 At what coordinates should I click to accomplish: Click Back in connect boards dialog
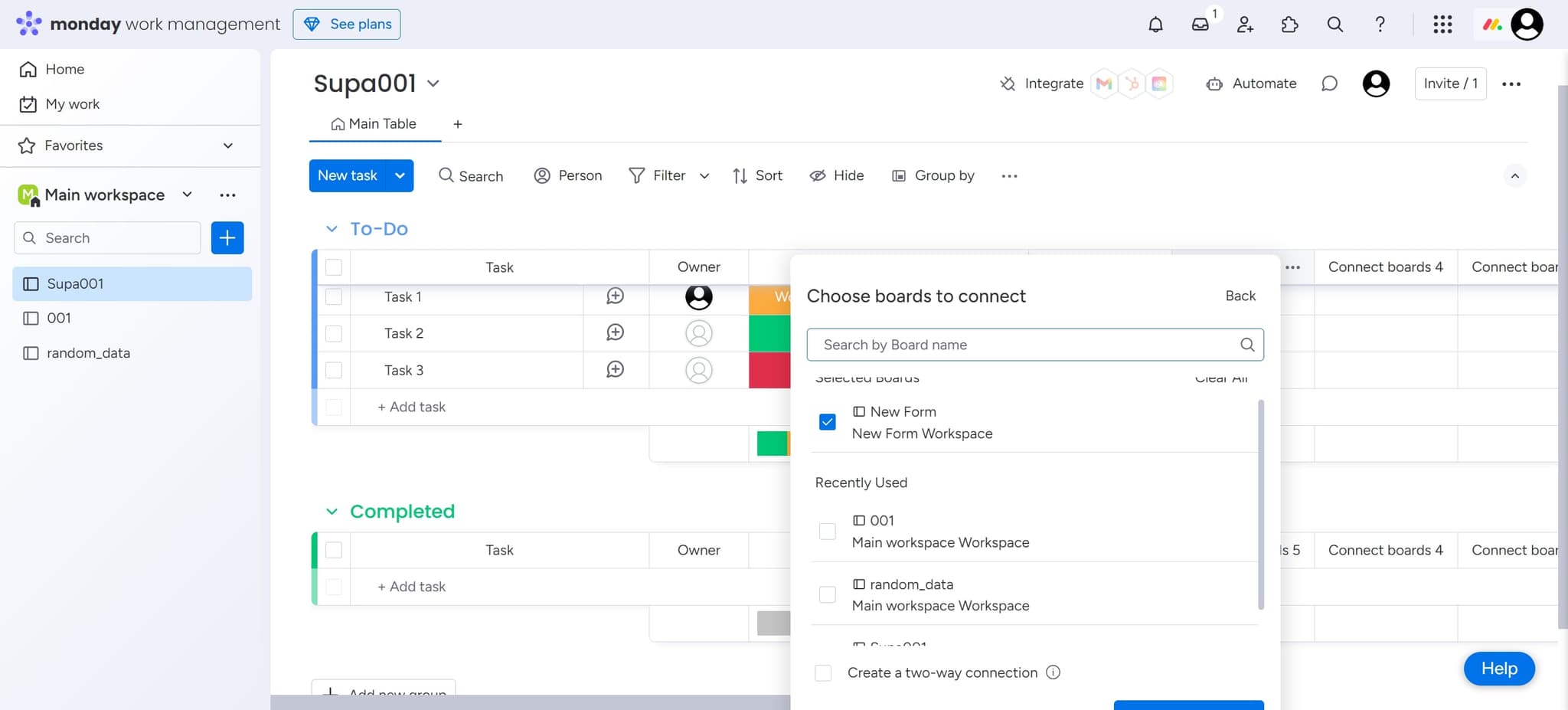pyautogui.click(x=1240, y=296)
